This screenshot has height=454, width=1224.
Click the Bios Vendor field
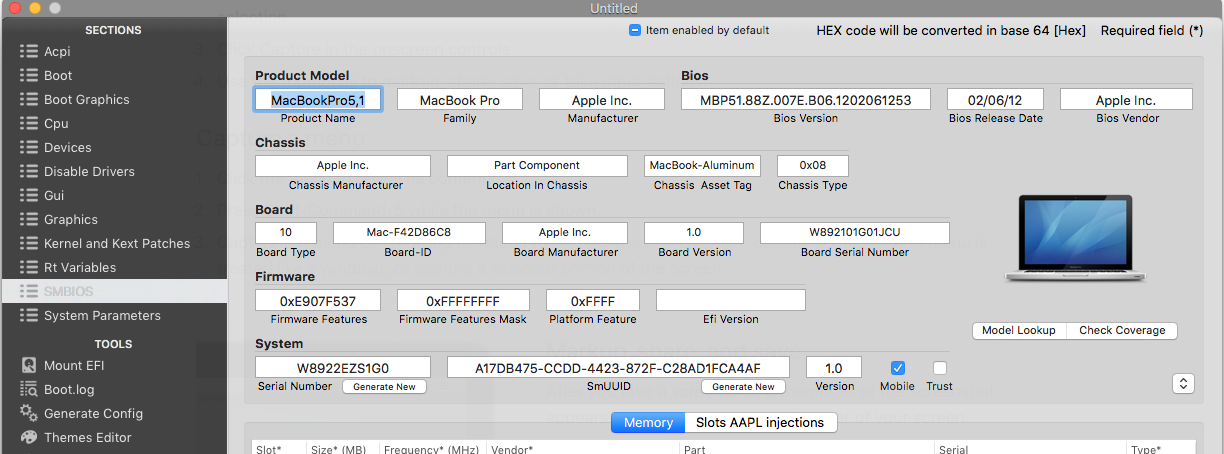(1126, 99)
